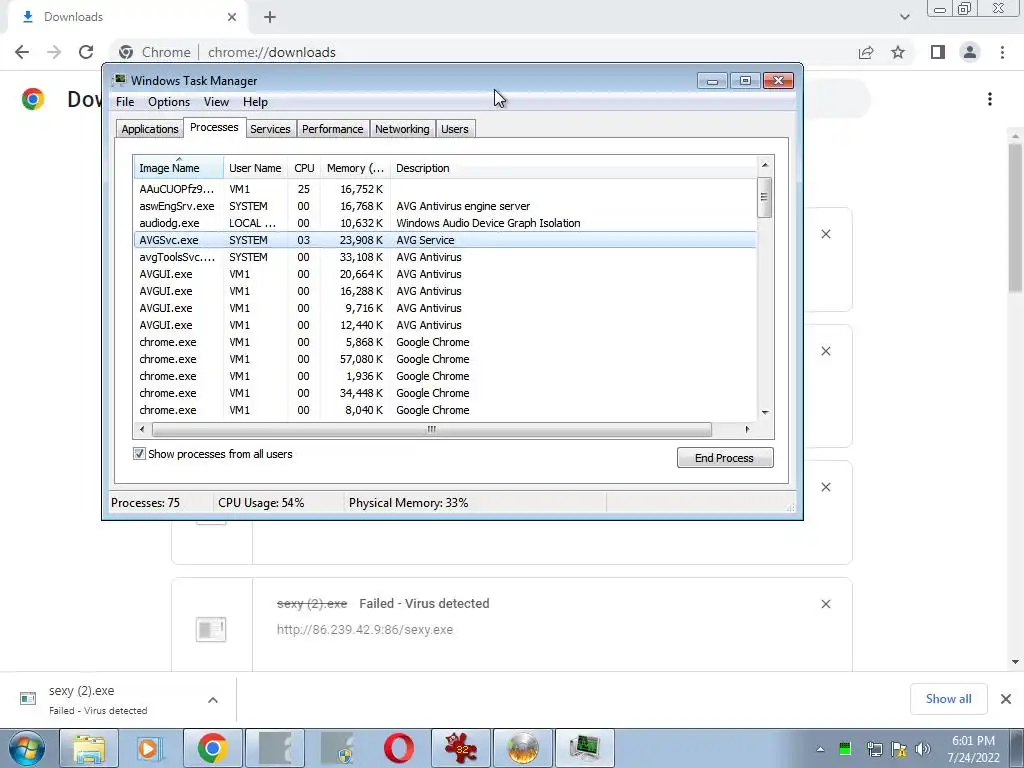Open Chrome three-dot main menu
This screenshot has width=1024, height=768.
click(1002, 52)
